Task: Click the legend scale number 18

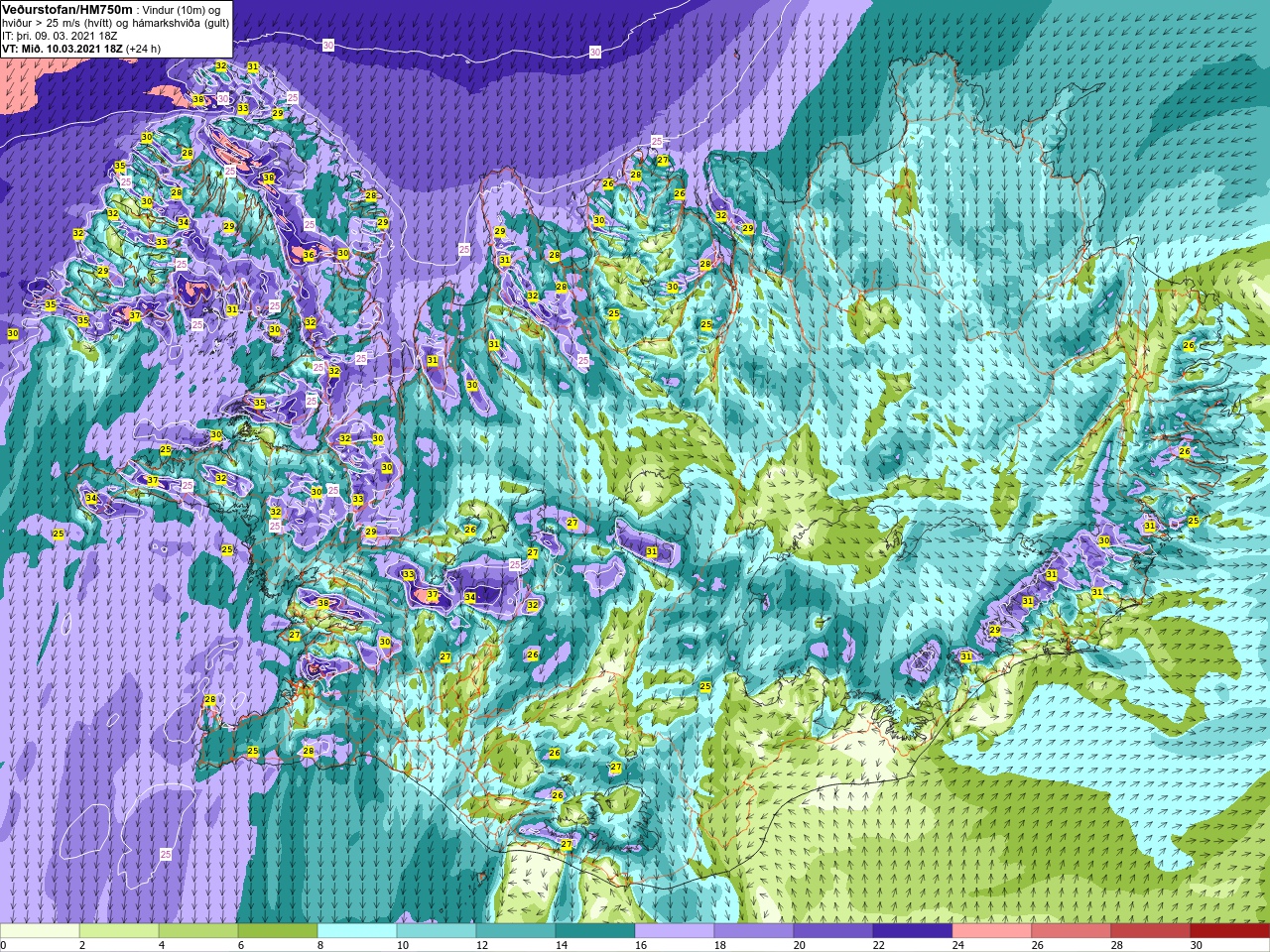Action: tap(720, 945)
